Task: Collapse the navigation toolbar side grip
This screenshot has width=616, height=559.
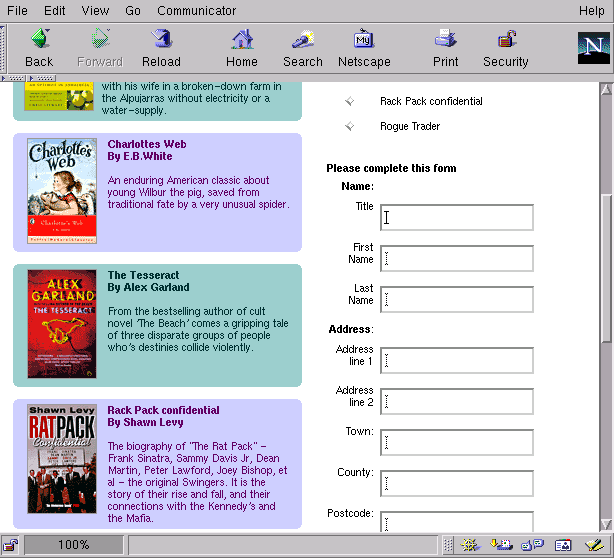Action: (x=2, y=48)
